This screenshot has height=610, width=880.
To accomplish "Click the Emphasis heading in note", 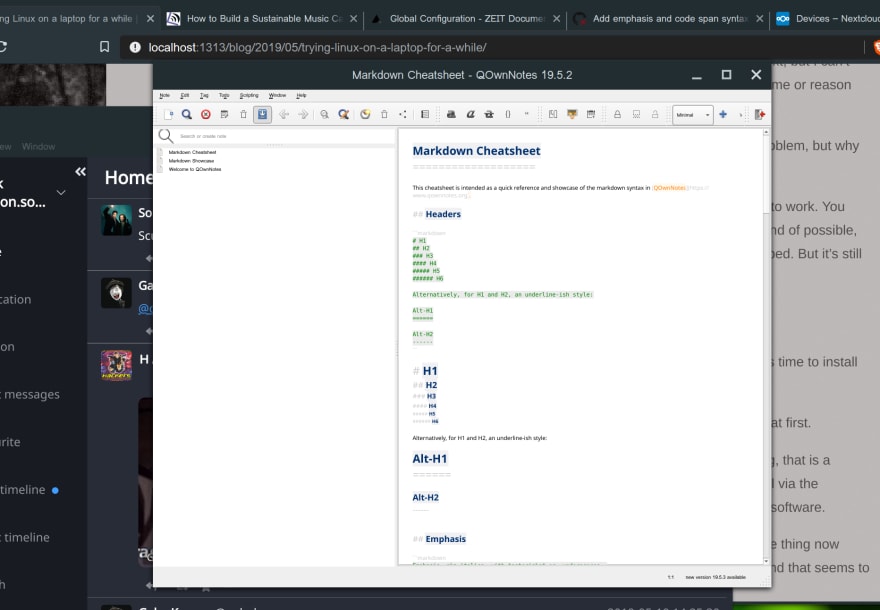I will click(446, 539).
